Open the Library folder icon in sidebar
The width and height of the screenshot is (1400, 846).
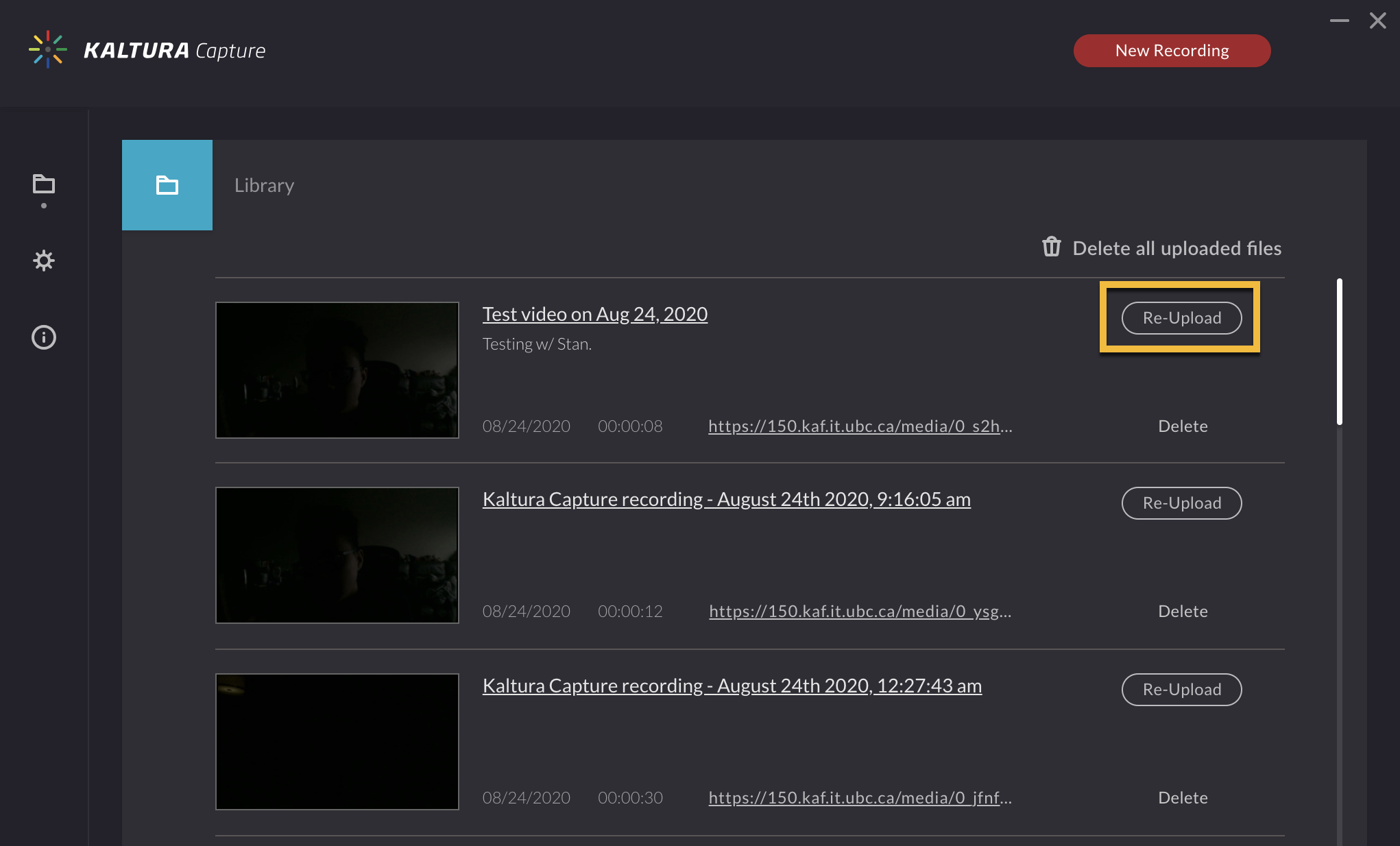coord(44,184)
